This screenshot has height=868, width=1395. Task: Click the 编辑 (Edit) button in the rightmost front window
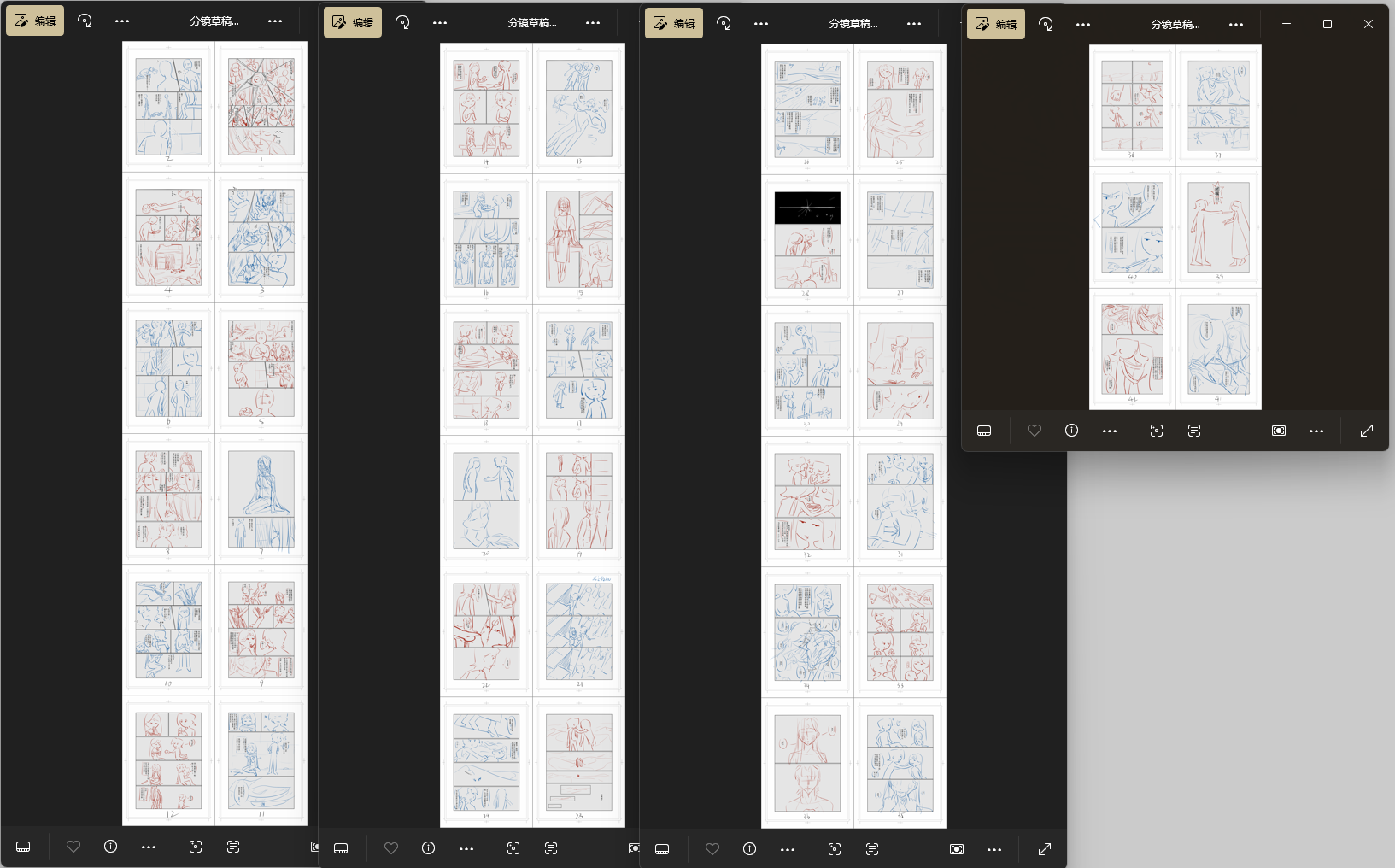pos(996,24)
